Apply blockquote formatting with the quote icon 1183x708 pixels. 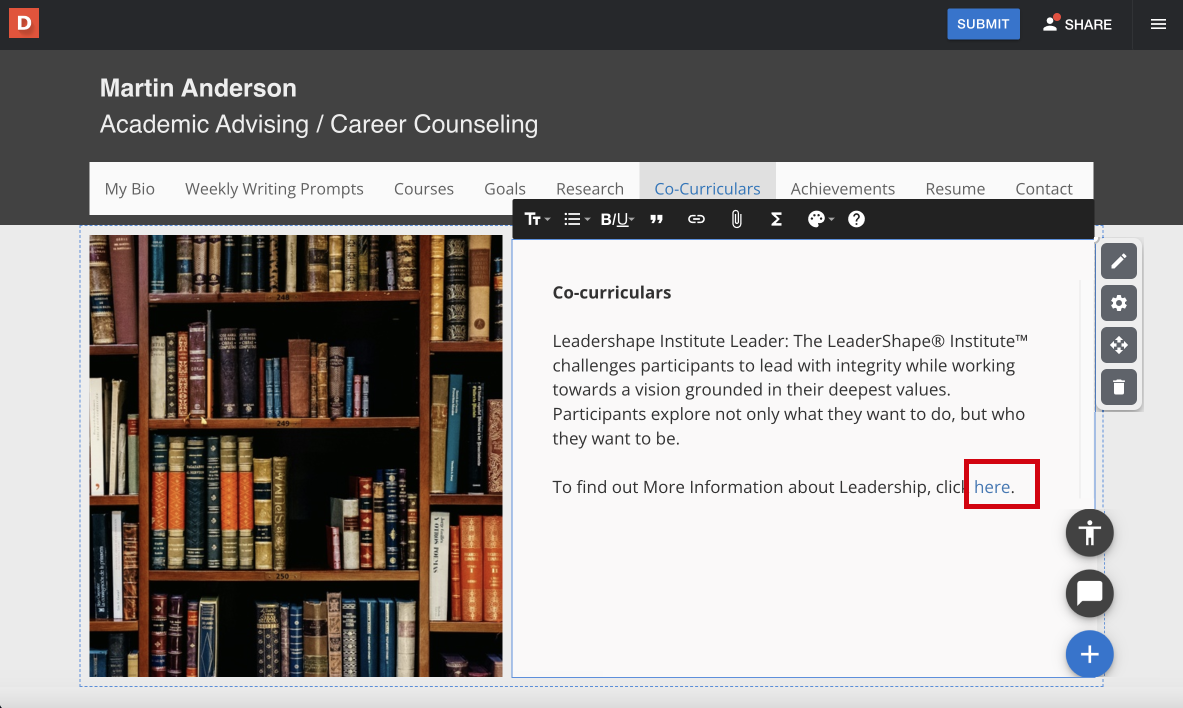point(656,219)
